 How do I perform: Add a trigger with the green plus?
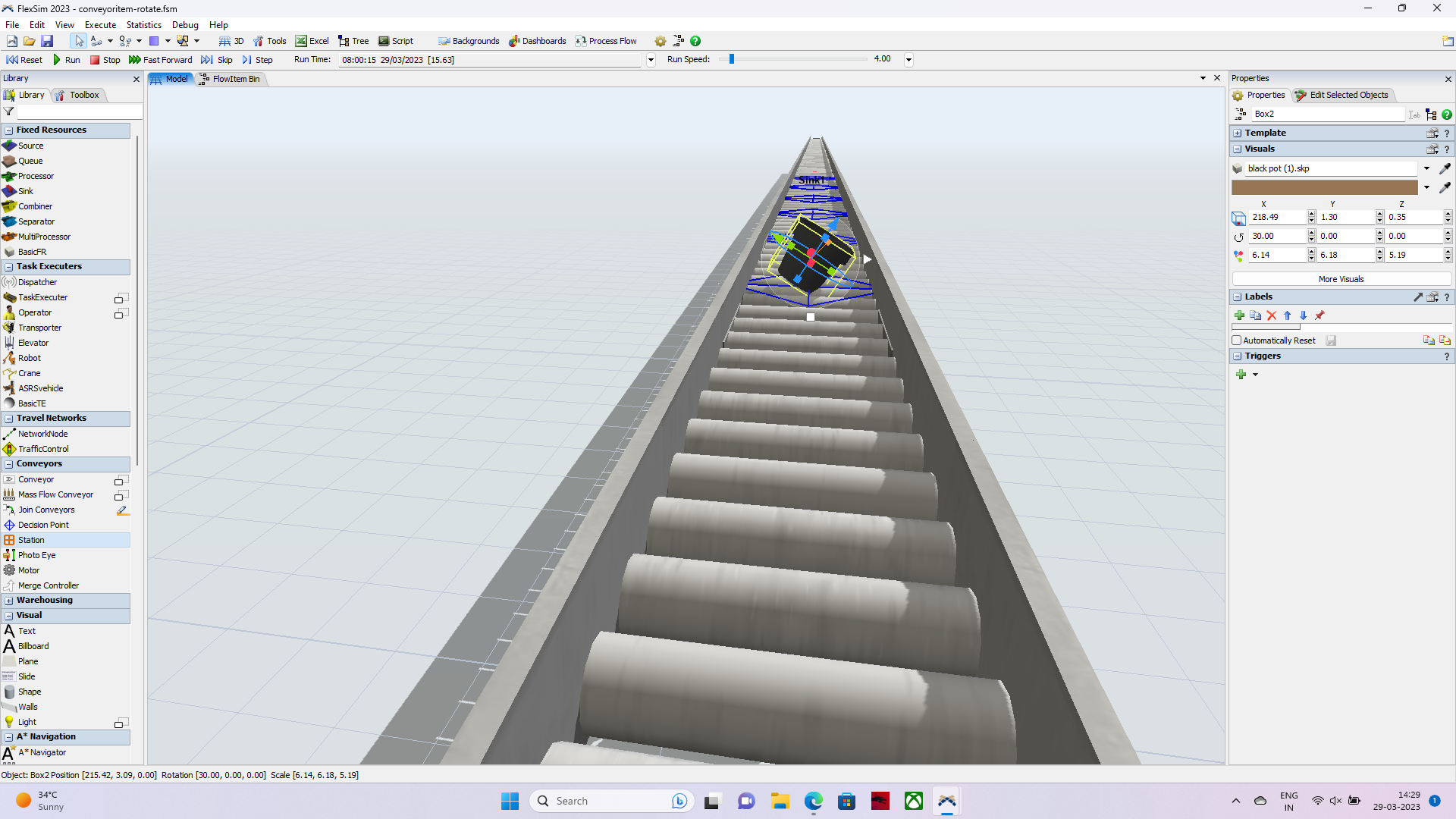click(1241, 374)
